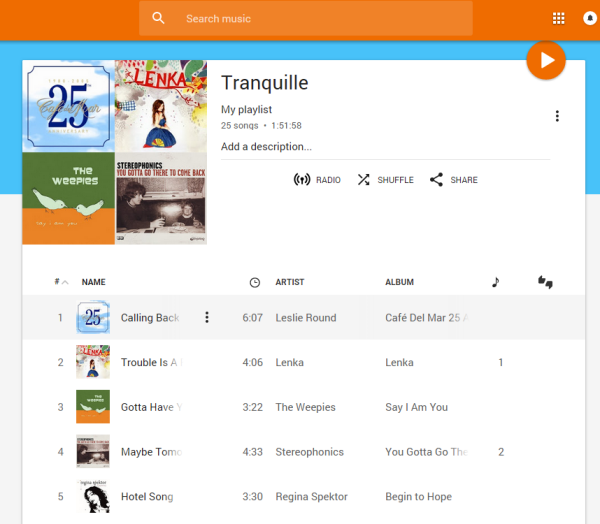Open the Regina Spektor artist link
The image size is (600, 524).
311,496
